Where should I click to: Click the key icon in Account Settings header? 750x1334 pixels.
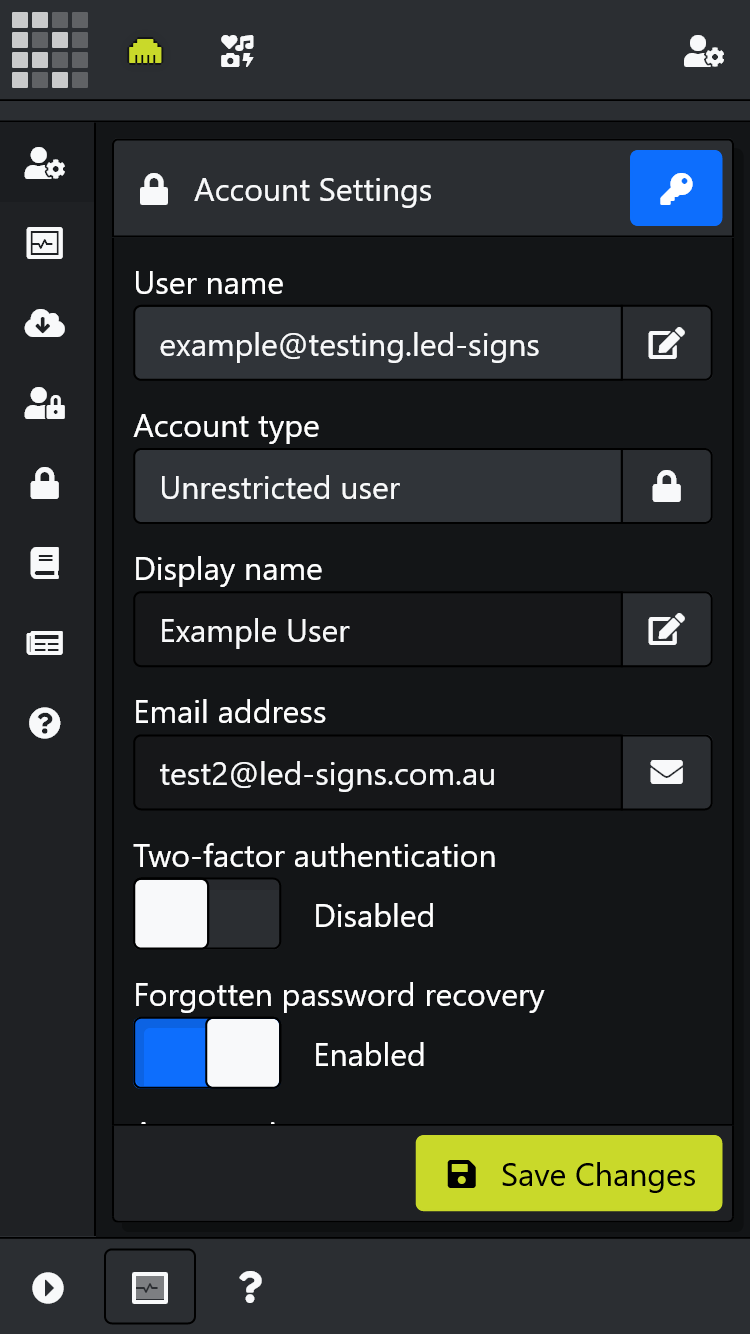click(x=676, y=188)
